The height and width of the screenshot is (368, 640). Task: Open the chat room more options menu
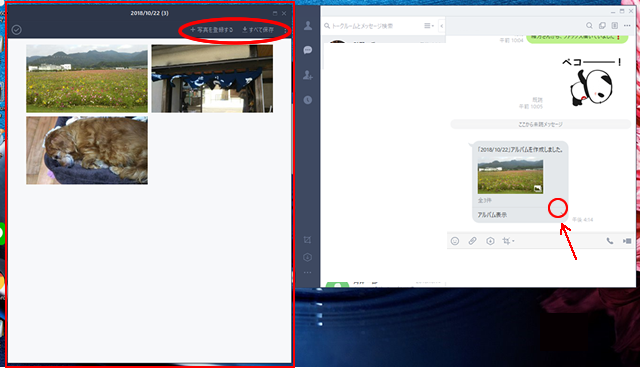click(627, 26)
